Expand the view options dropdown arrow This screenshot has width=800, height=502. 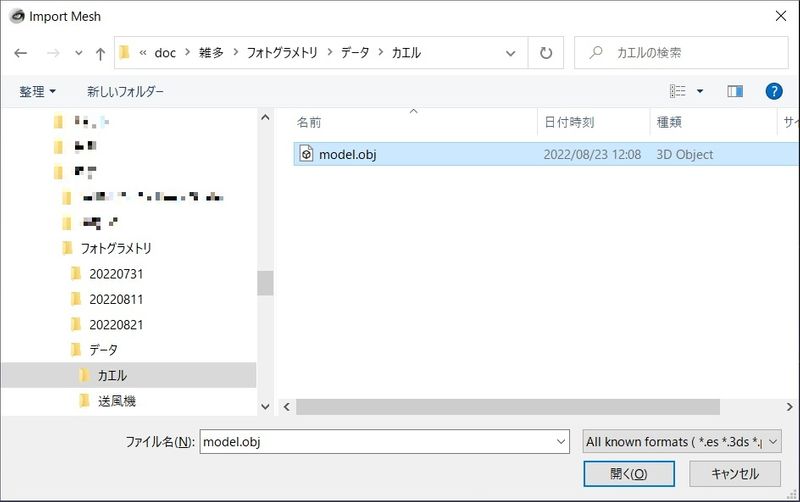(700, 91)
